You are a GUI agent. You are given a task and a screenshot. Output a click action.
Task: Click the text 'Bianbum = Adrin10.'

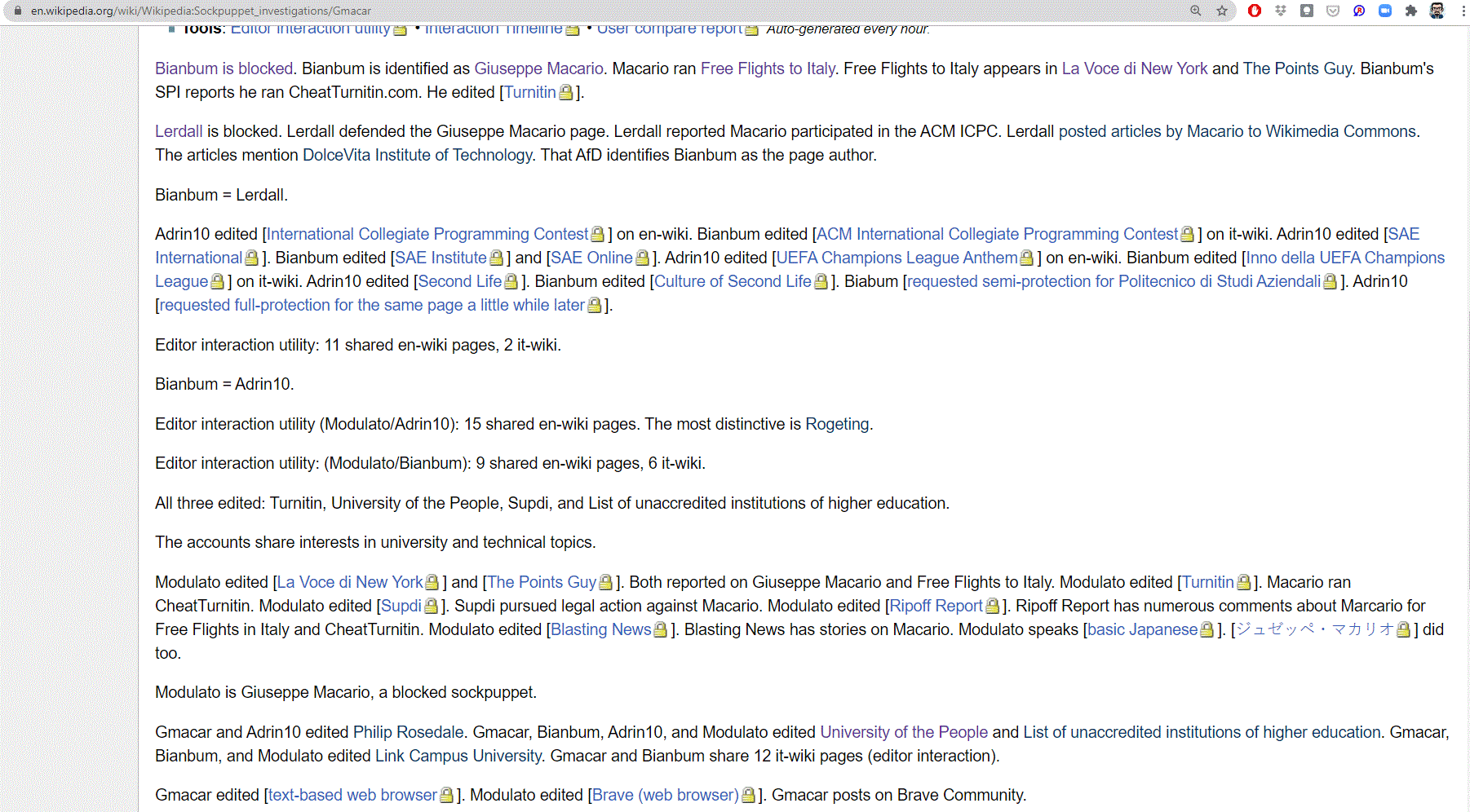click(x=224, y=384)
